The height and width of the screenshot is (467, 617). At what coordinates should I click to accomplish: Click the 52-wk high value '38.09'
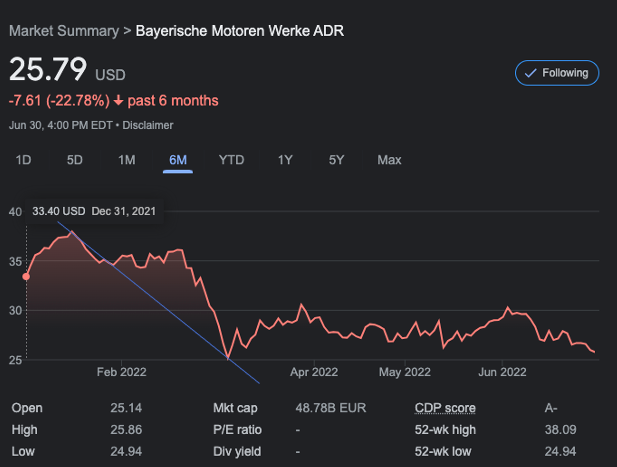coord(560,430)
